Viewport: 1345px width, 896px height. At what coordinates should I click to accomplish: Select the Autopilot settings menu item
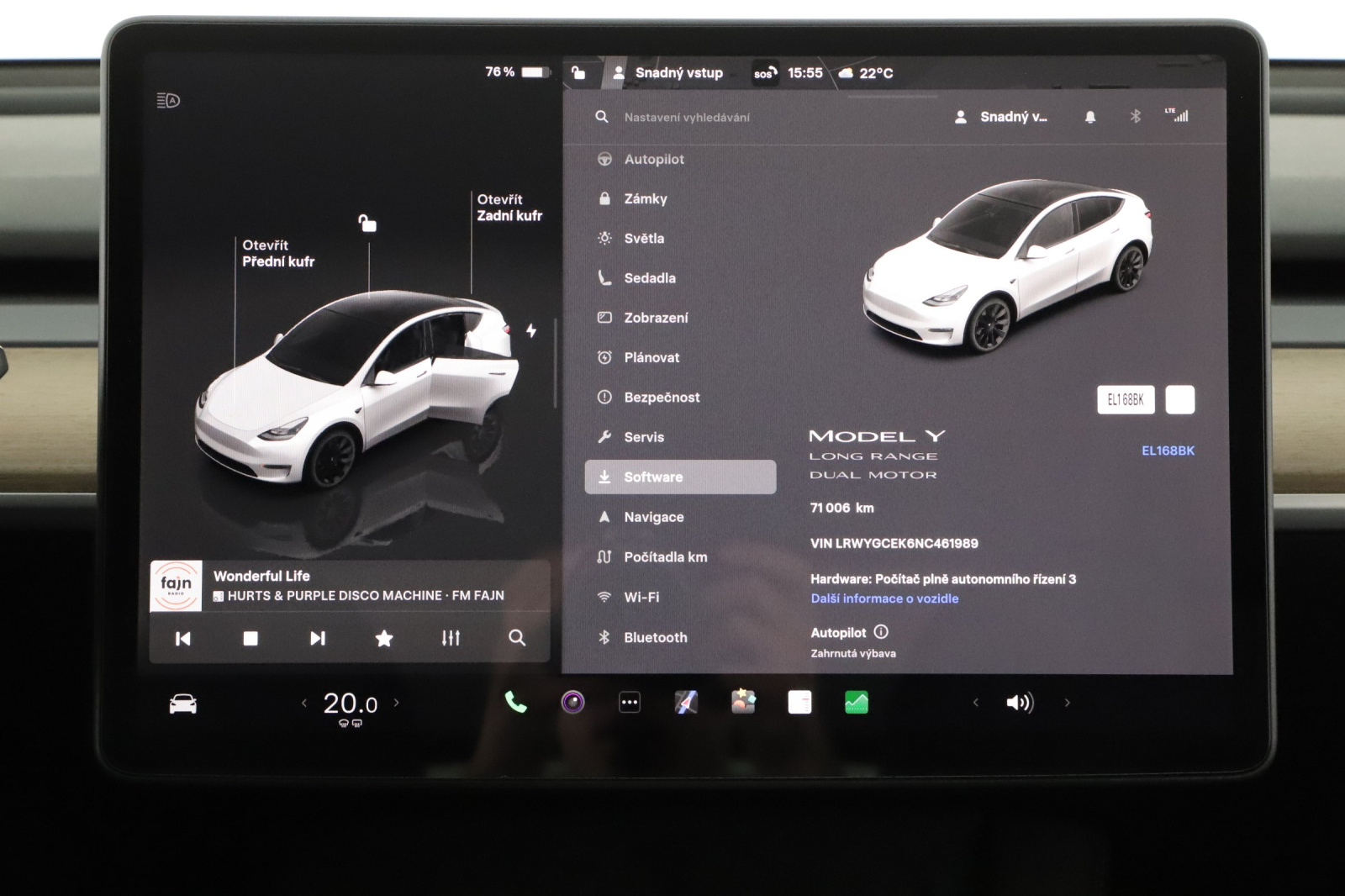(x=654, y=159)
